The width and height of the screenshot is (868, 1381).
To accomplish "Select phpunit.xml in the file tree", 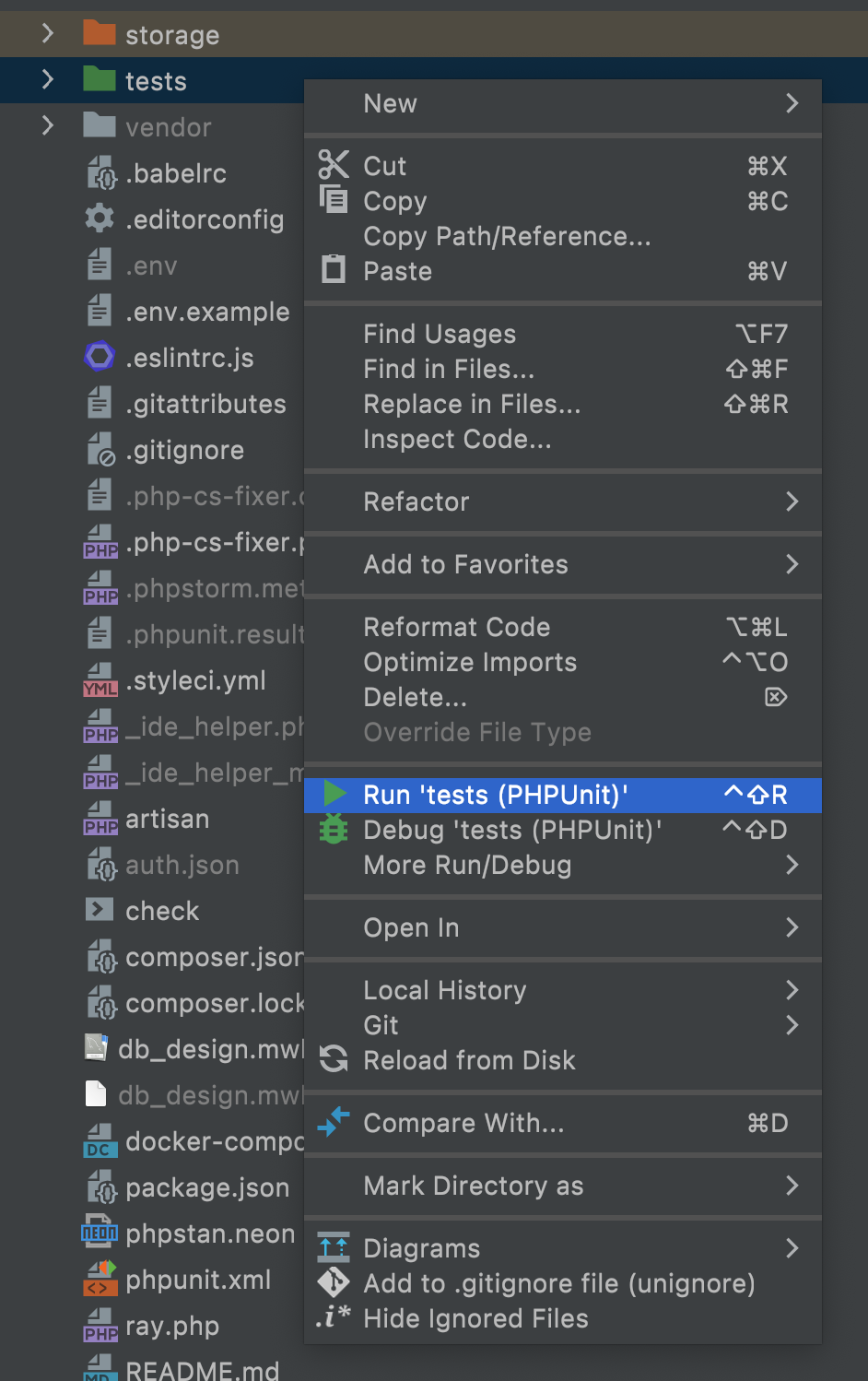I will click(198, 1280).
